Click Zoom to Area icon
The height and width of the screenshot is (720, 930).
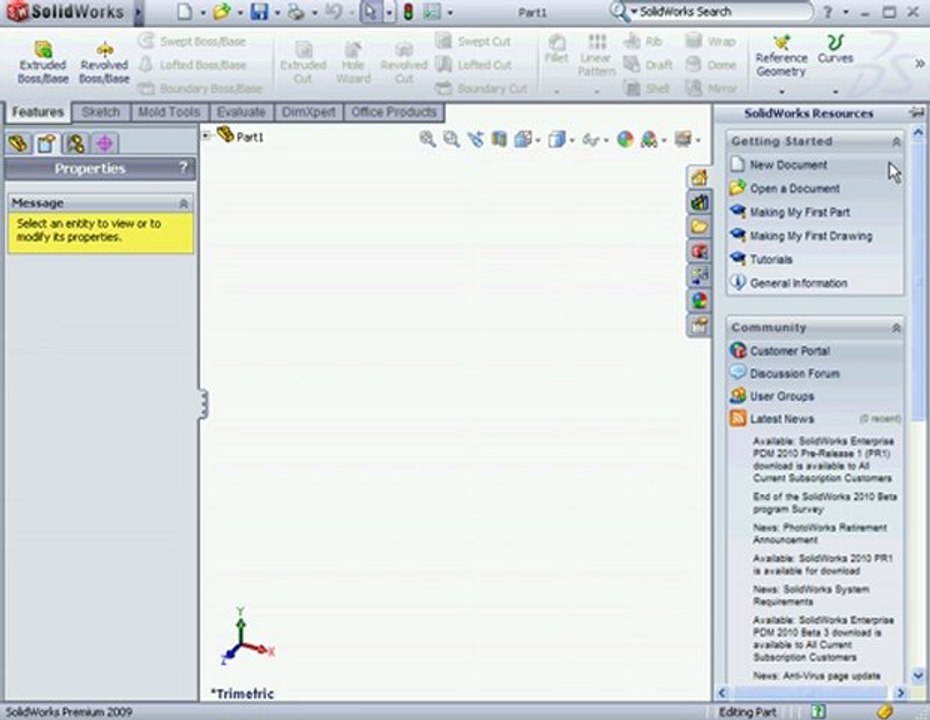coord(451,139)
